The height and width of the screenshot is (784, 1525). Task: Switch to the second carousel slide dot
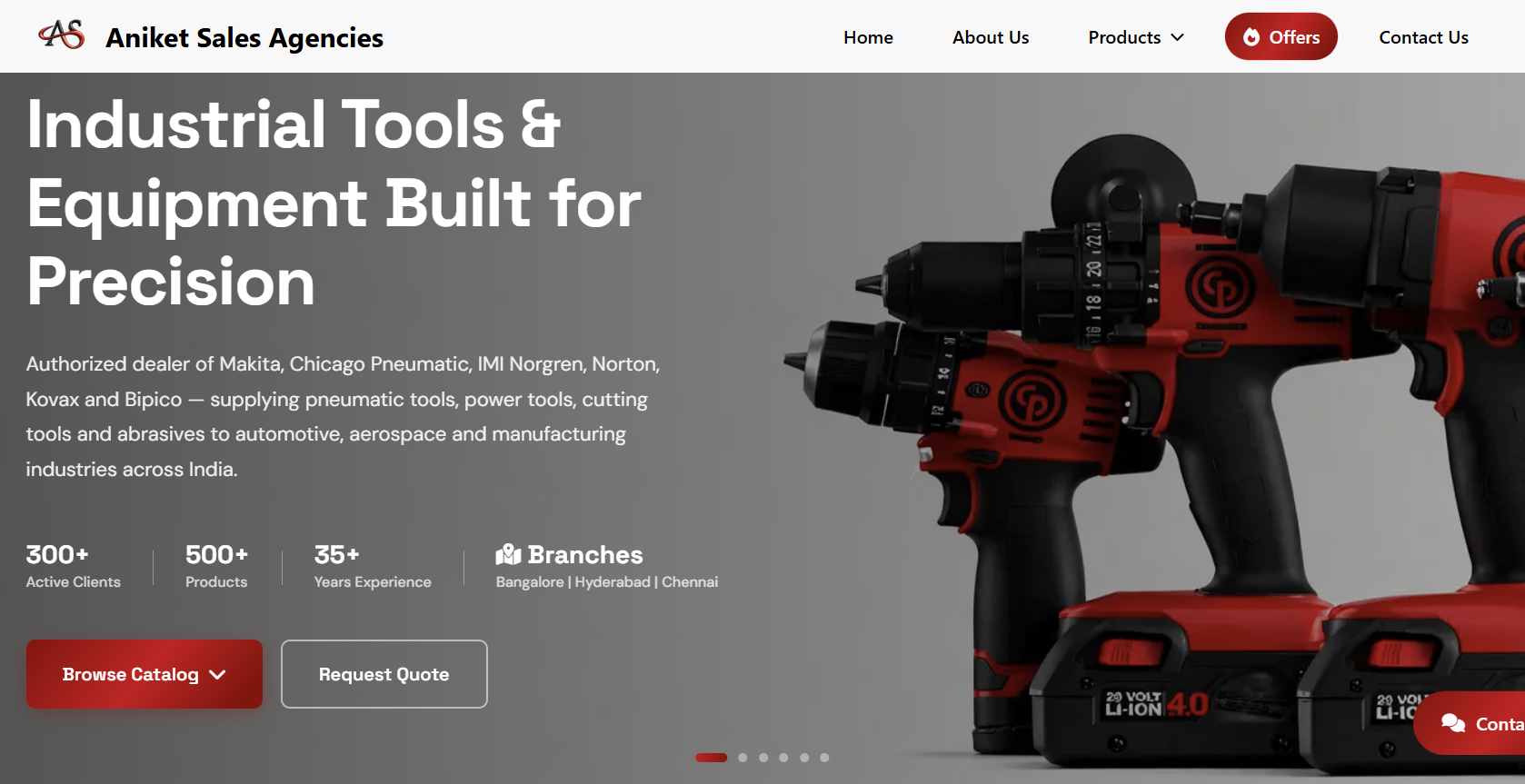coord(743,758)
